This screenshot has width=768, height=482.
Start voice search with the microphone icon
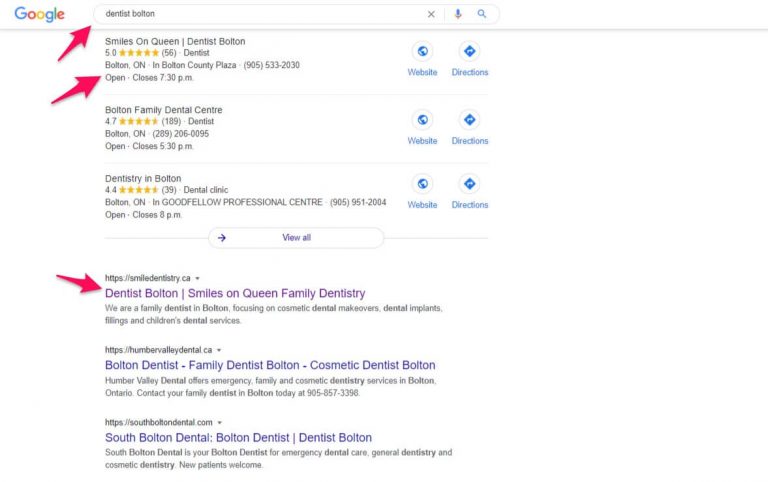(x=457, y=14)
